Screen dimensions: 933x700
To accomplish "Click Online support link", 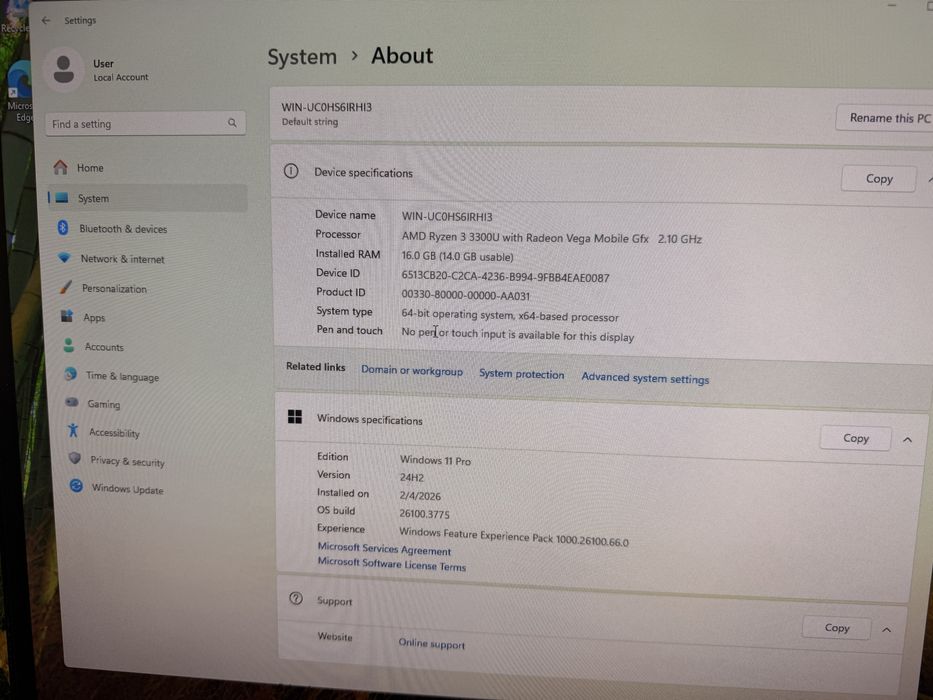I will [x=431, y=643].
